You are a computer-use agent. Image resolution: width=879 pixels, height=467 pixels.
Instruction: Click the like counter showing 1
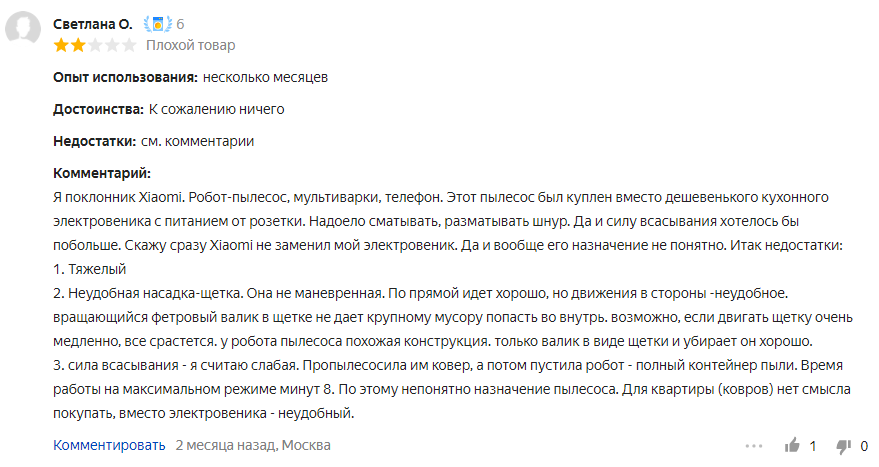point(813,446)
